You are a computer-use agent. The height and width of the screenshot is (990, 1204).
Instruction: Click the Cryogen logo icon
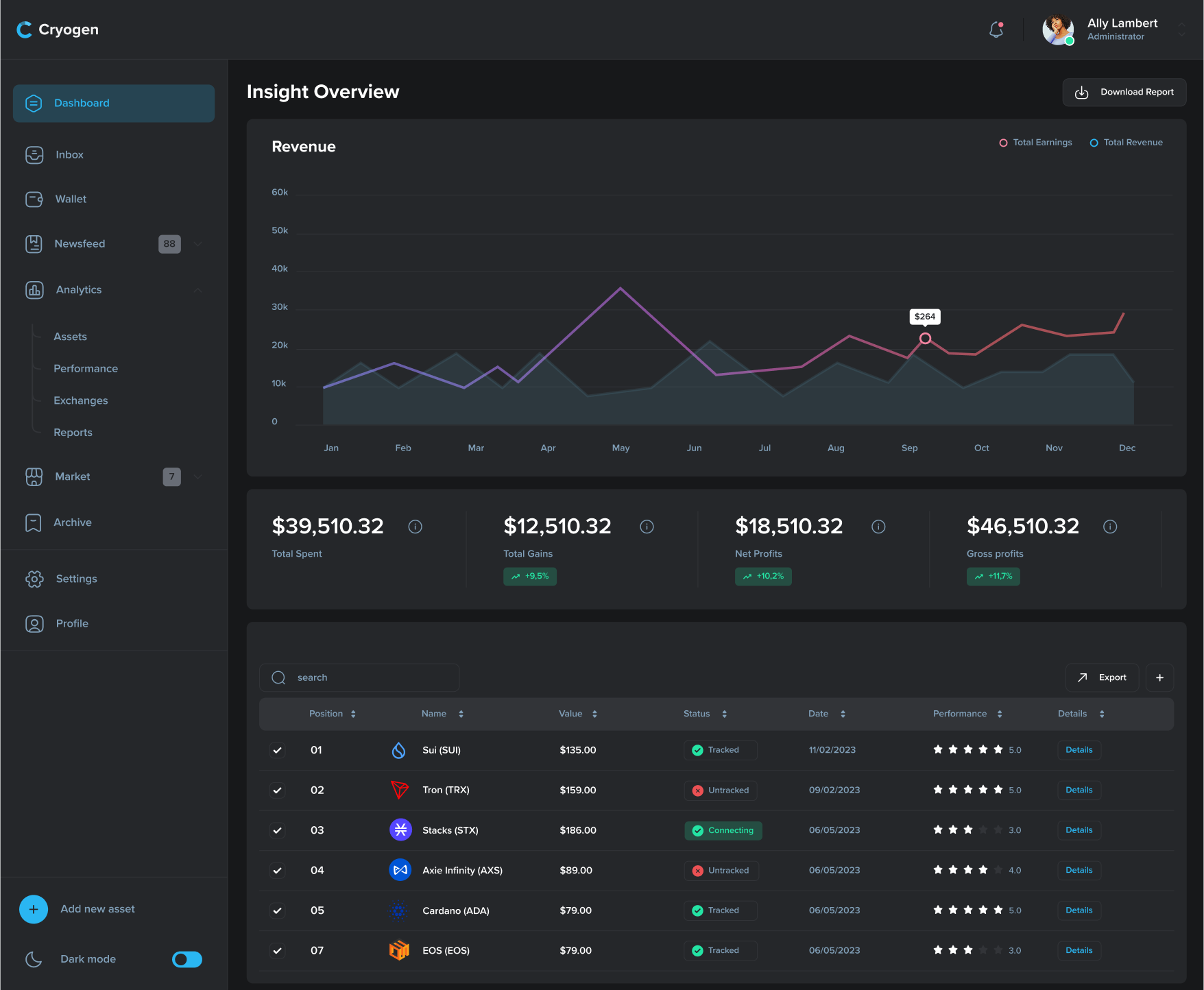25,29
